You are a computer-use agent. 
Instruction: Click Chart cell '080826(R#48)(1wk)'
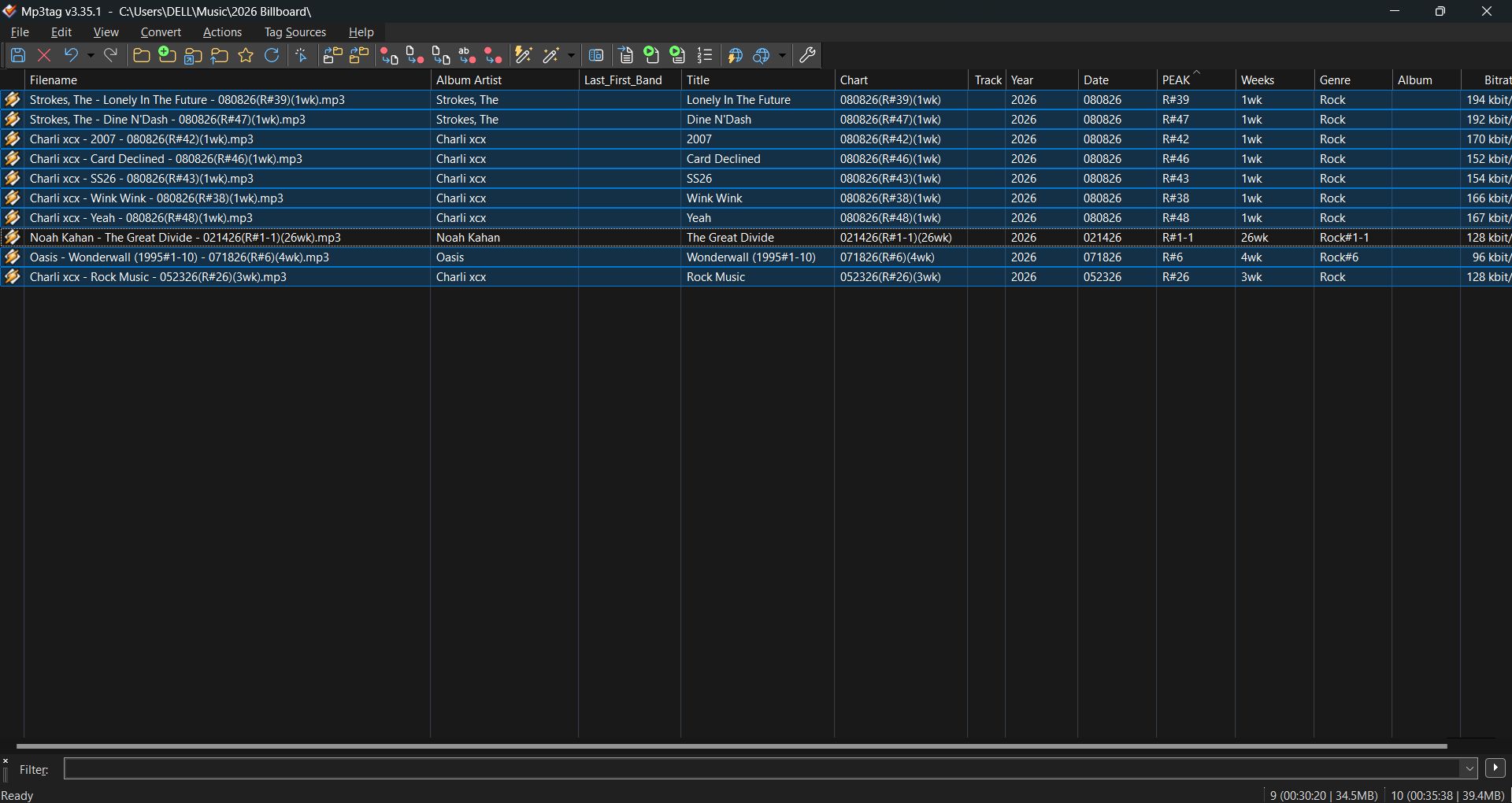[891, 218]
